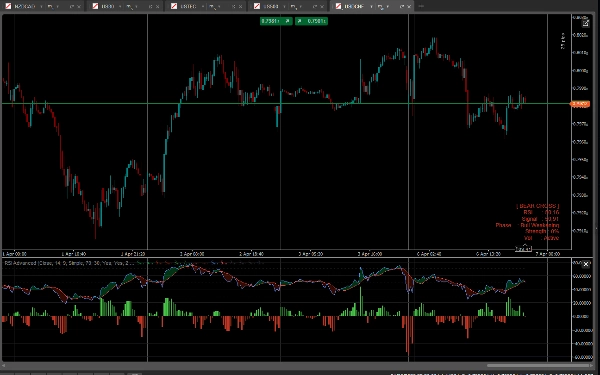600x375 pixels.
Task: Close the RSI Advanced indicator panel
Action: pyautogui.click(x=585, y=264)
